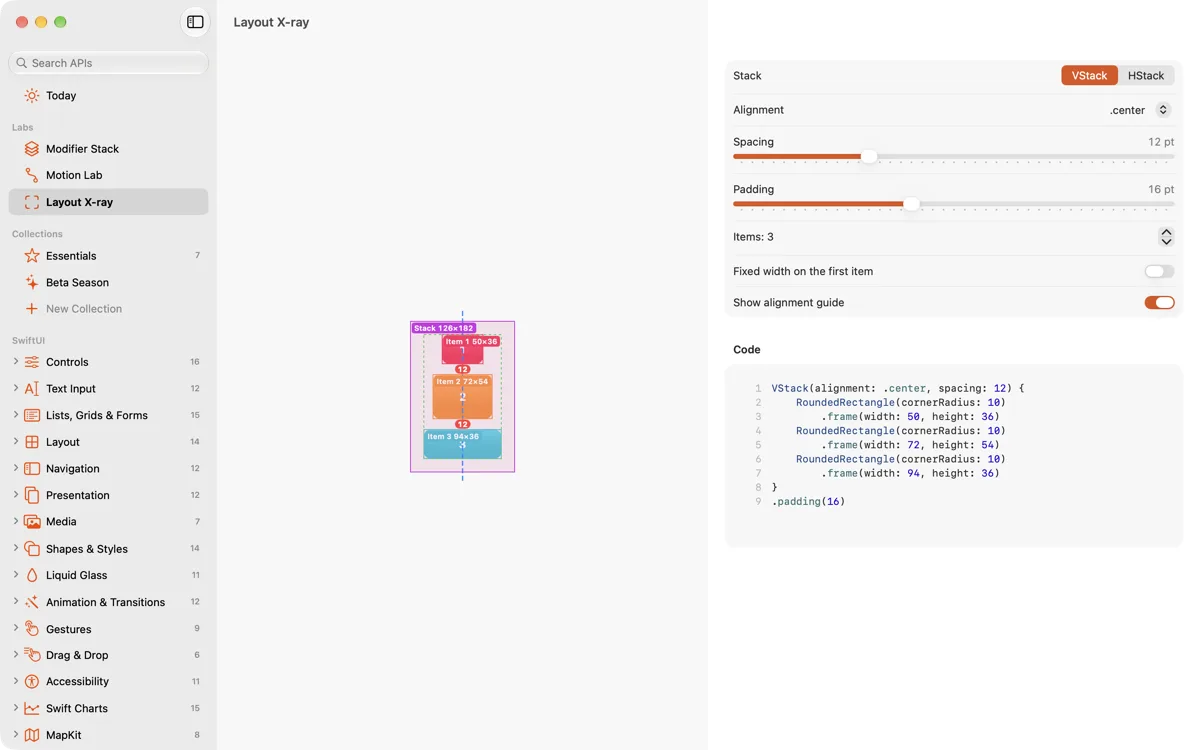Click the Essentials star icon
Viewport: 1200px width, 750px height.
(x=32, y=256)
